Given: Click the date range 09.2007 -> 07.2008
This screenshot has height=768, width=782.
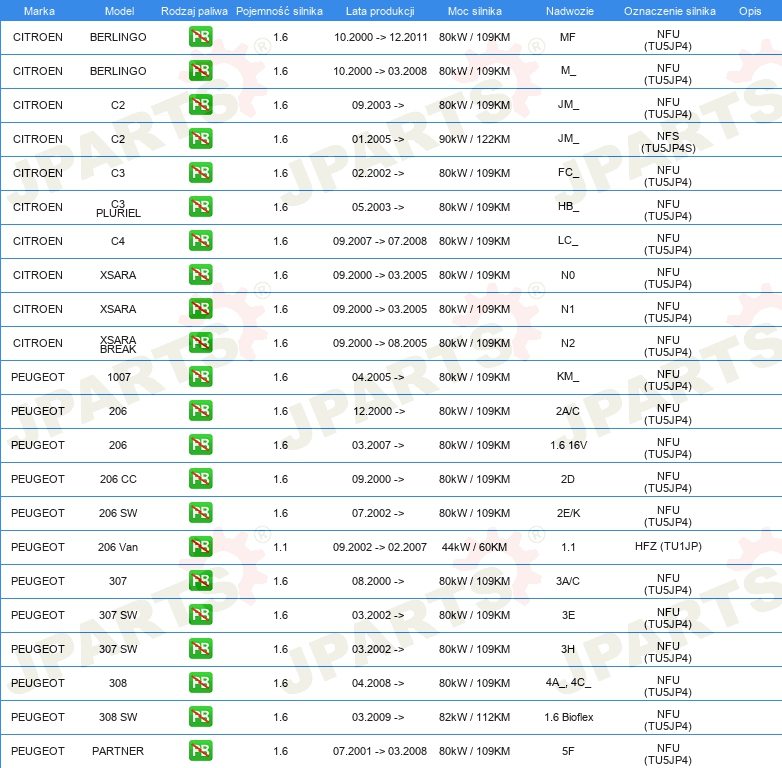Looking at the screenshot, I should pos(380,241).
